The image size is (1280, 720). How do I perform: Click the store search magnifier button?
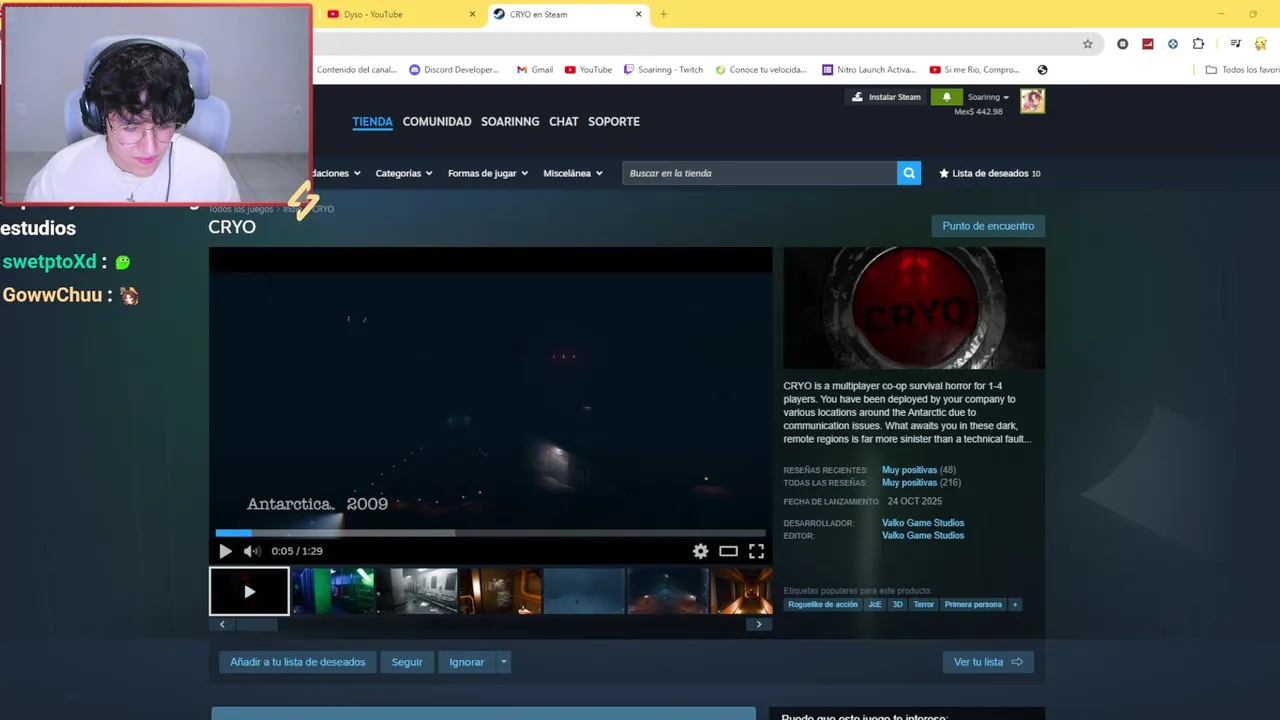(909, 173)
